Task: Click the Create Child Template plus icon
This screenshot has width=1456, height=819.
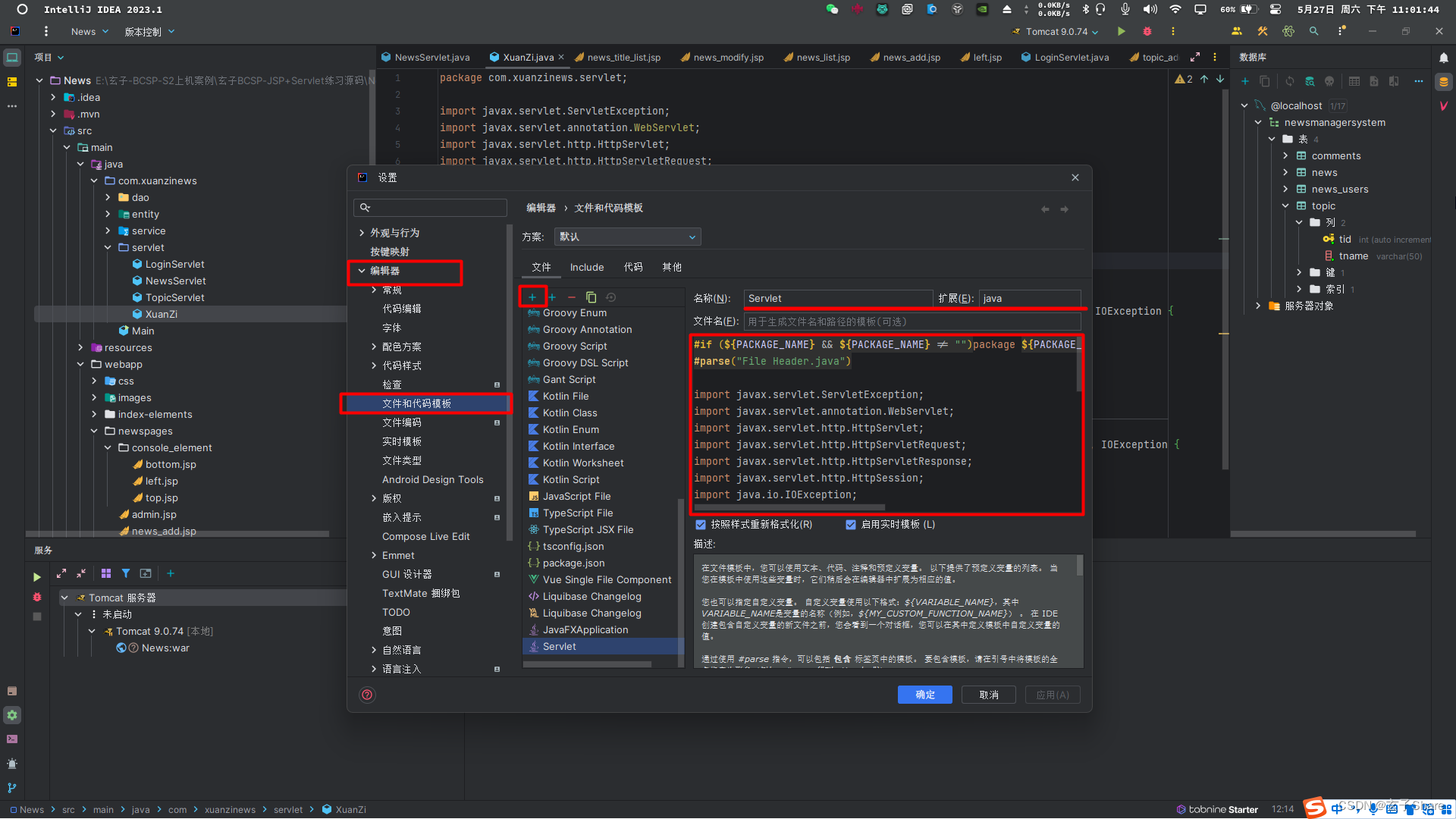Action: [x=552, y=297]
